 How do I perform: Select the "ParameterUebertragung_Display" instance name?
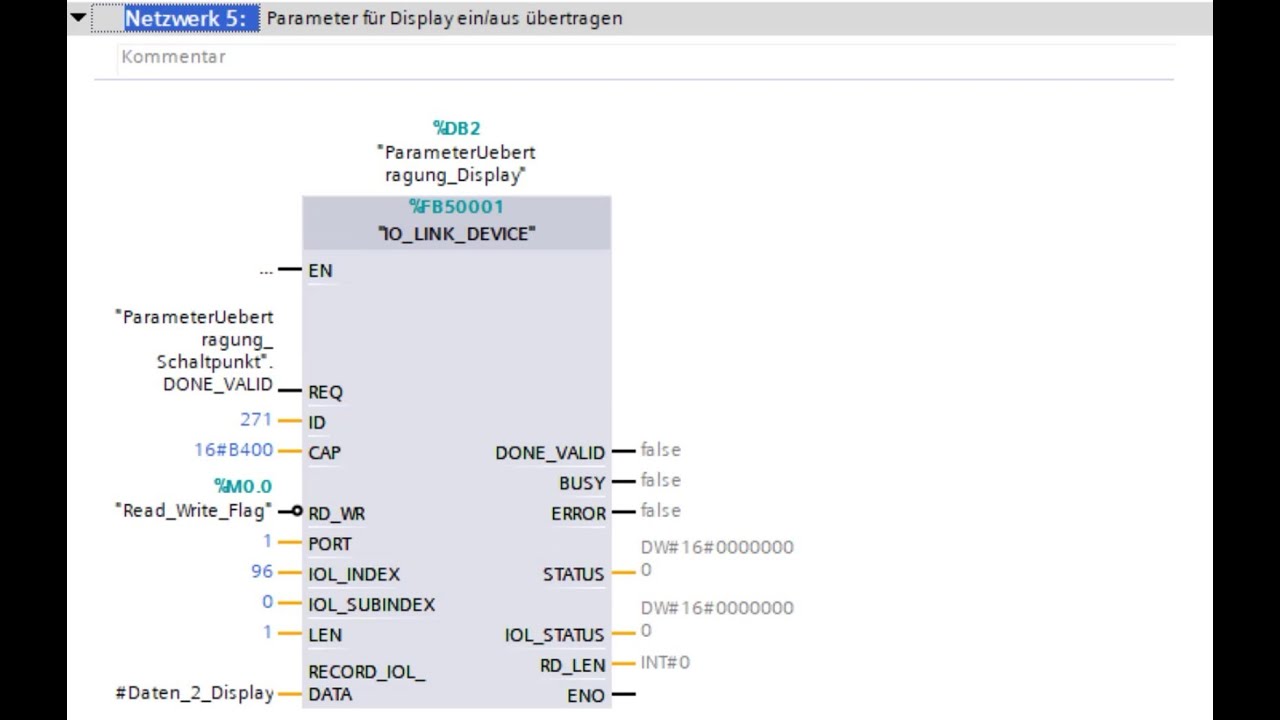(456, 164)
